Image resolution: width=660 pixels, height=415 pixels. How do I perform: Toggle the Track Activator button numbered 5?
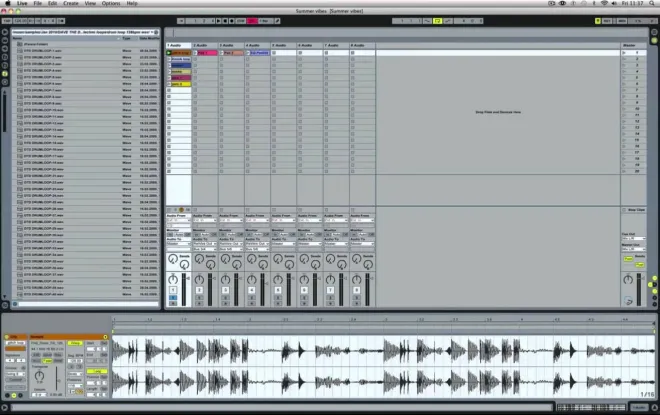(x=278, y=290)
